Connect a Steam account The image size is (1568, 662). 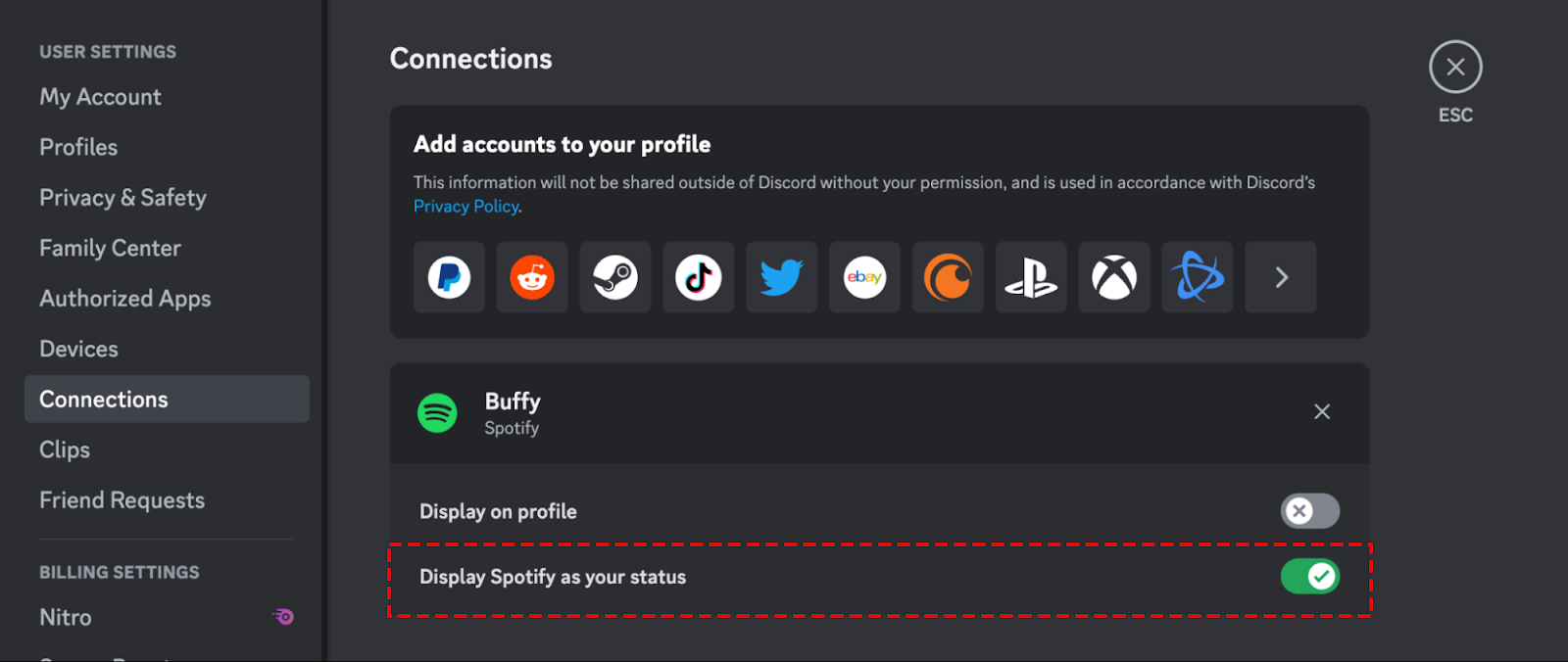(x=615, y=278)
